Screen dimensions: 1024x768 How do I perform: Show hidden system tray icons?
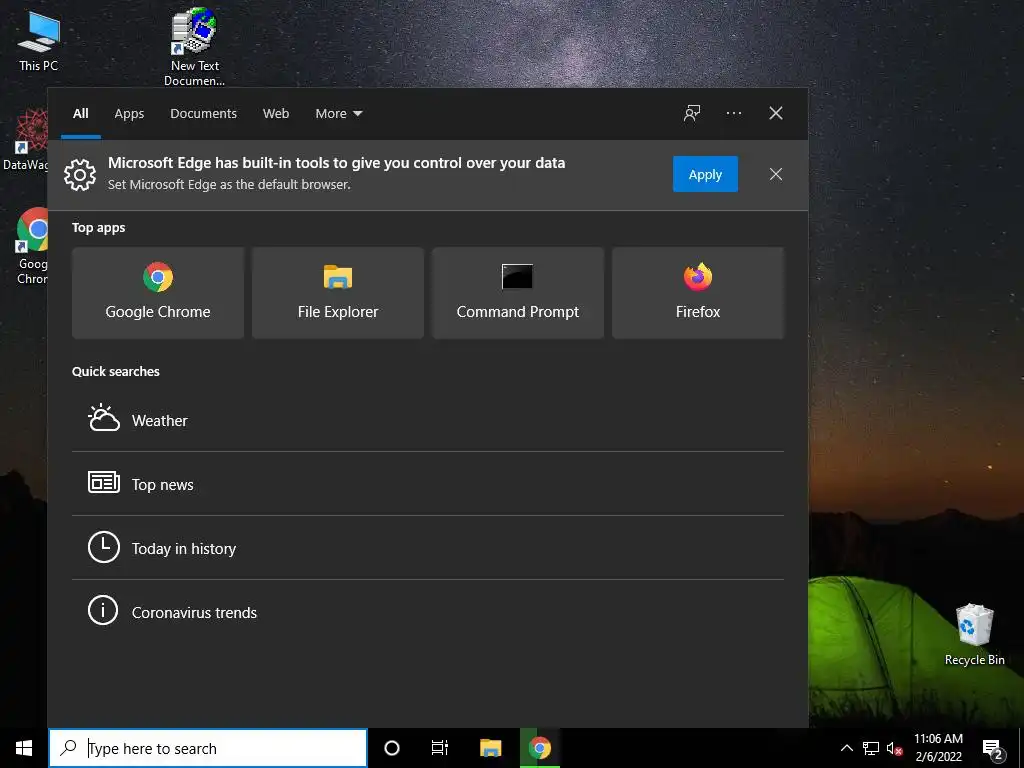846,748
